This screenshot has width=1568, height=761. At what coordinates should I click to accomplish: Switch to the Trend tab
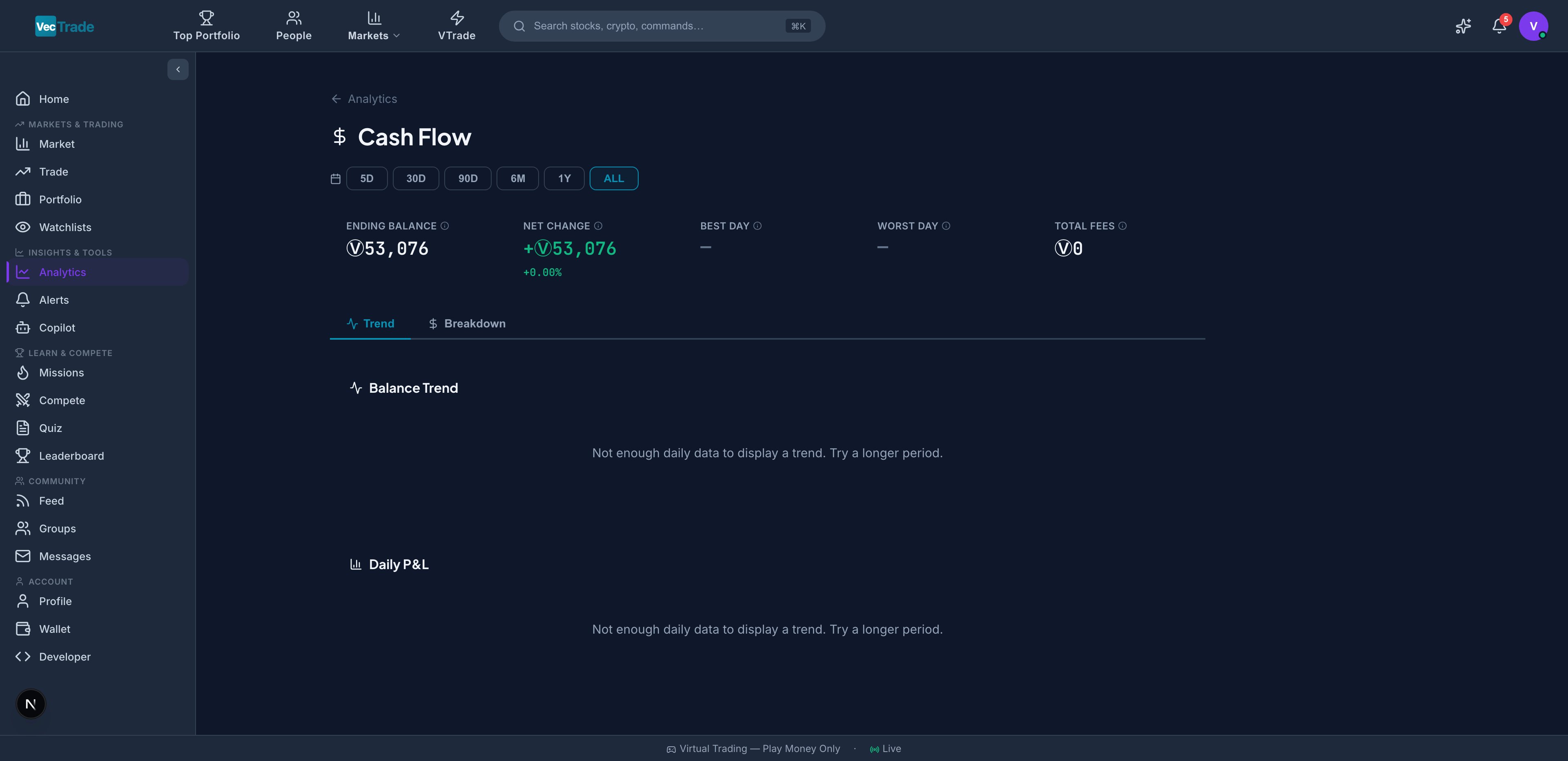click(370, 323)
